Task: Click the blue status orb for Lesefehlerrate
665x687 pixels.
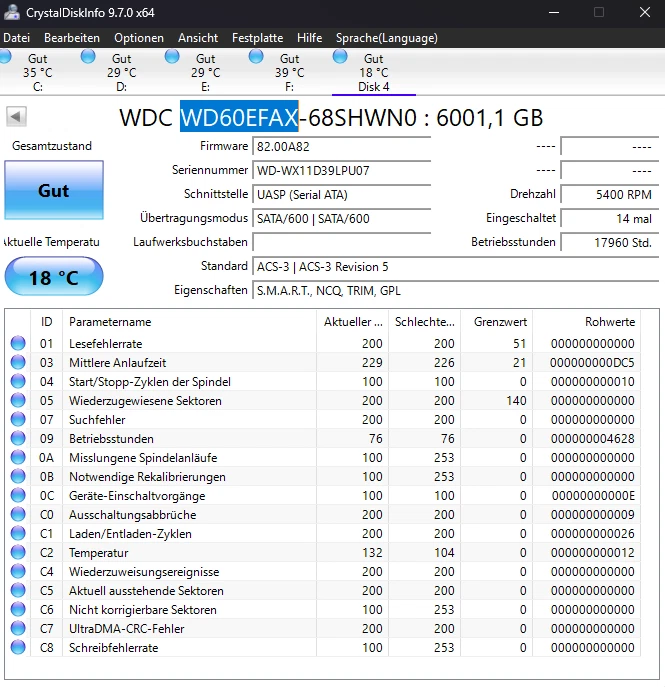Action: click(18, 344)
